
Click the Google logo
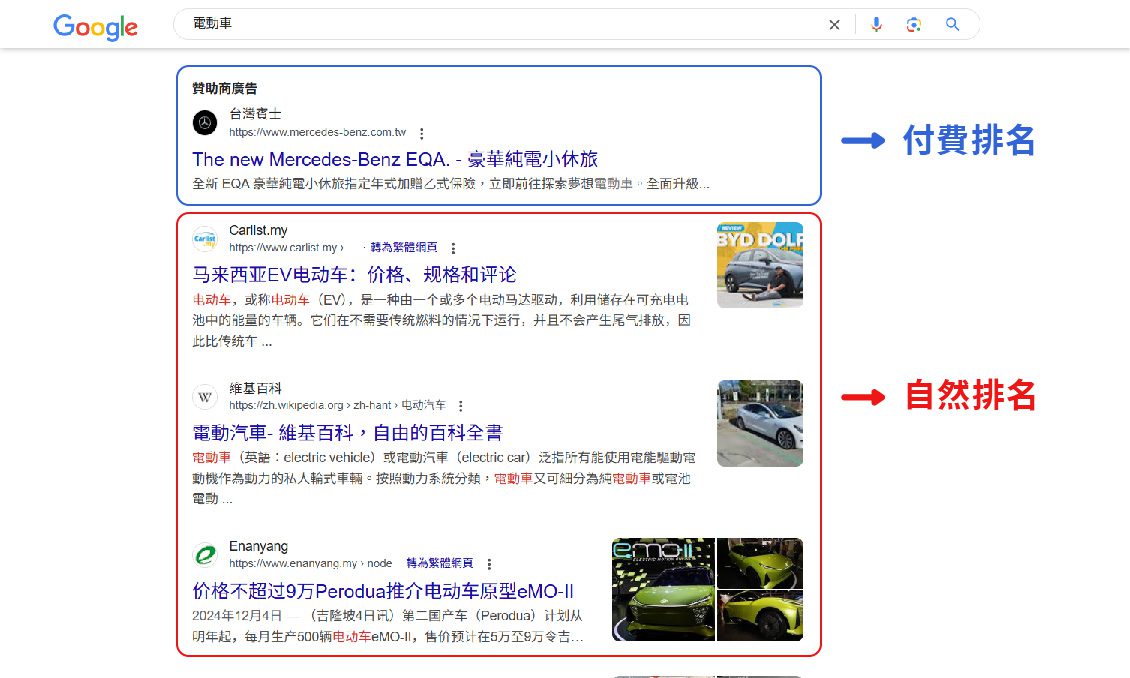[x=95, y=27]
